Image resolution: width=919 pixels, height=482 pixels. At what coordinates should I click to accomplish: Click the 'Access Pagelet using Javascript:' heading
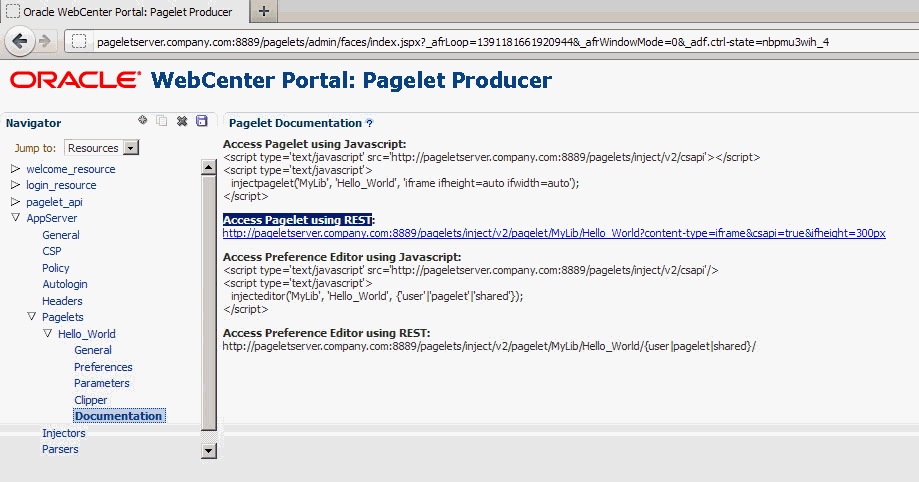[315, 144]
